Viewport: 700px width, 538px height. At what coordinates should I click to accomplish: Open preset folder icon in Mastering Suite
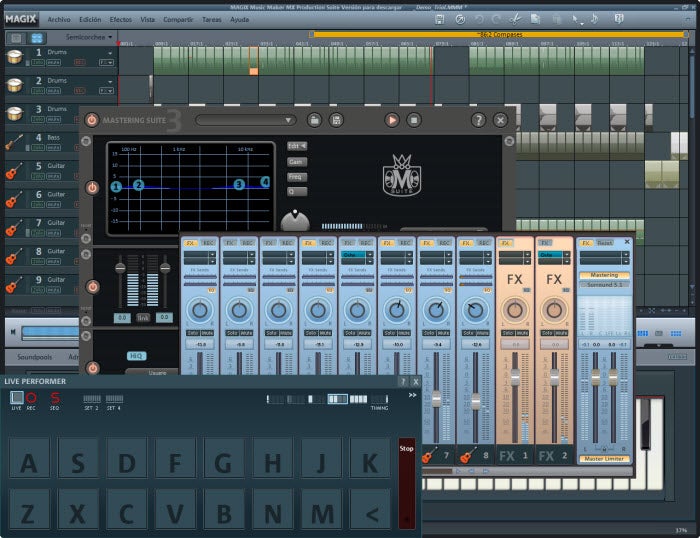314,120
